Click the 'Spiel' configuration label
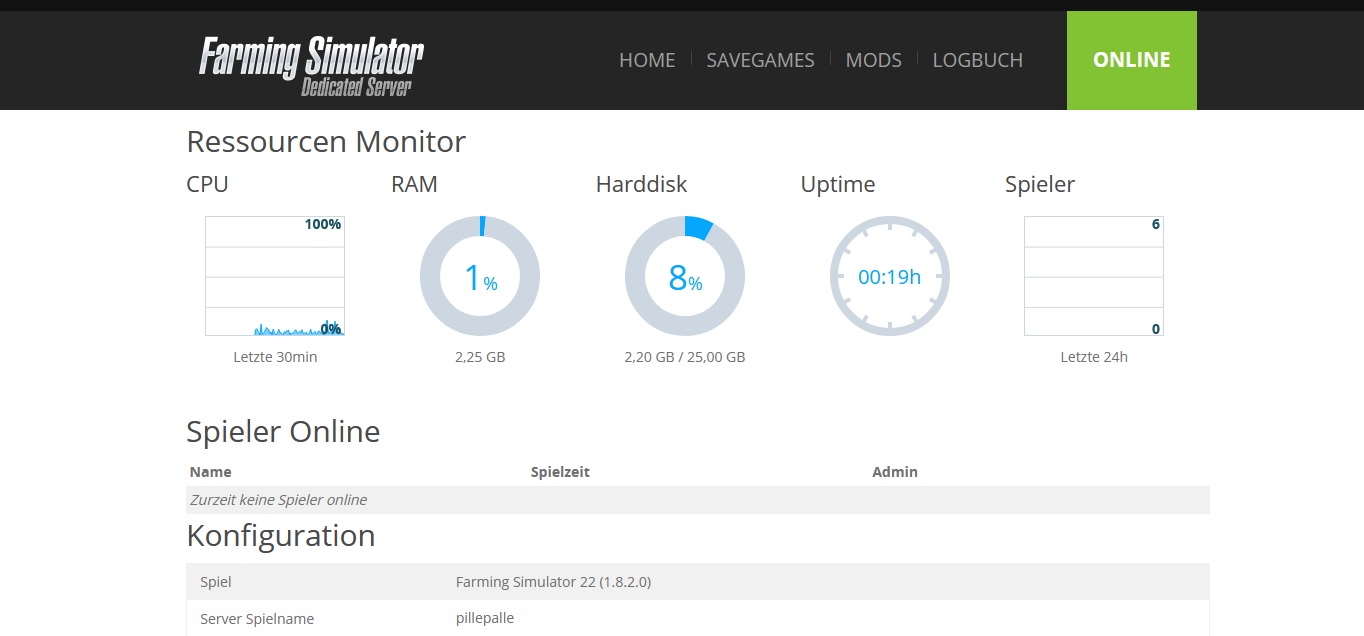Viewport: 1364px width, 636px height. (216, 582)
